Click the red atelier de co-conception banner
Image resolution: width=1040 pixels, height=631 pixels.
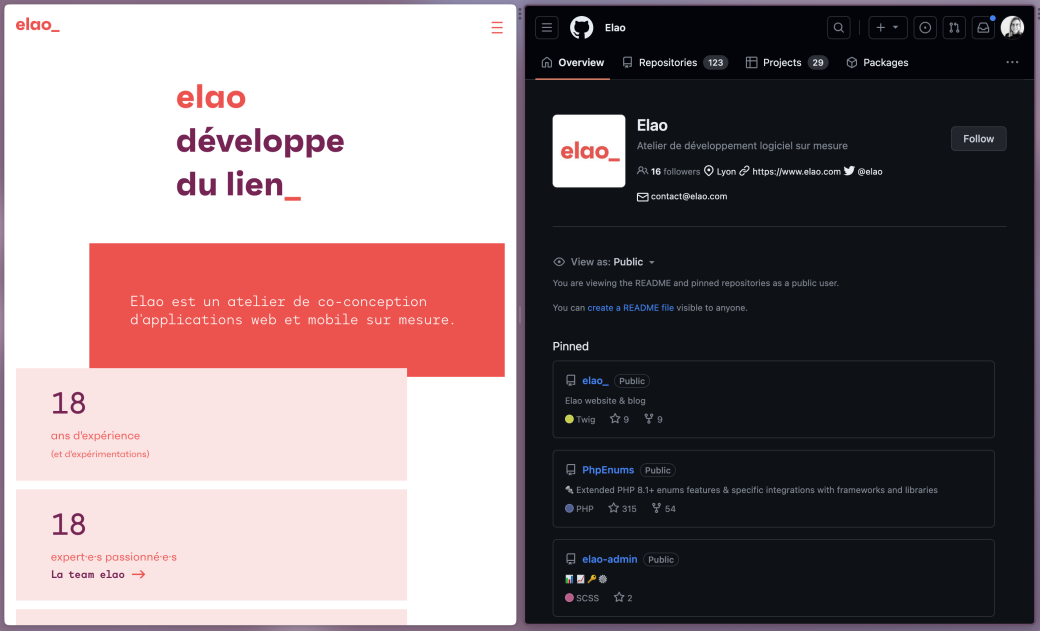coord(297,310)
